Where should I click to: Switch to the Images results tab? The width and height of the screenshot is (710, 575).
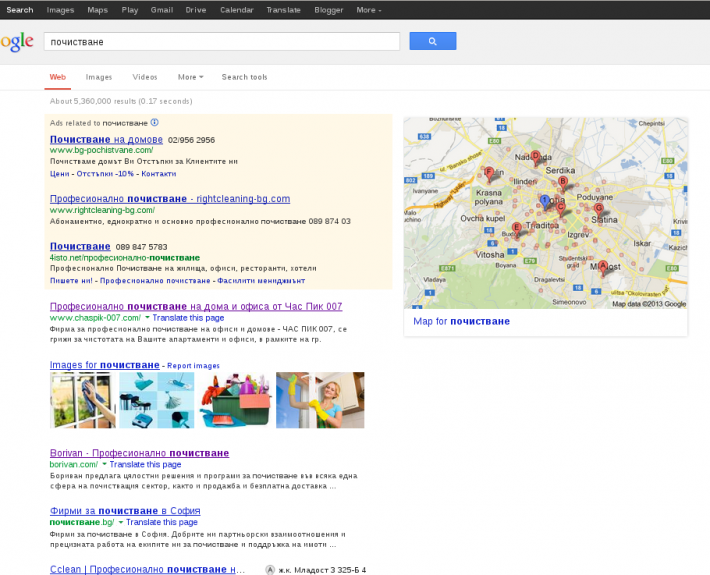click(x=99, y=77)
